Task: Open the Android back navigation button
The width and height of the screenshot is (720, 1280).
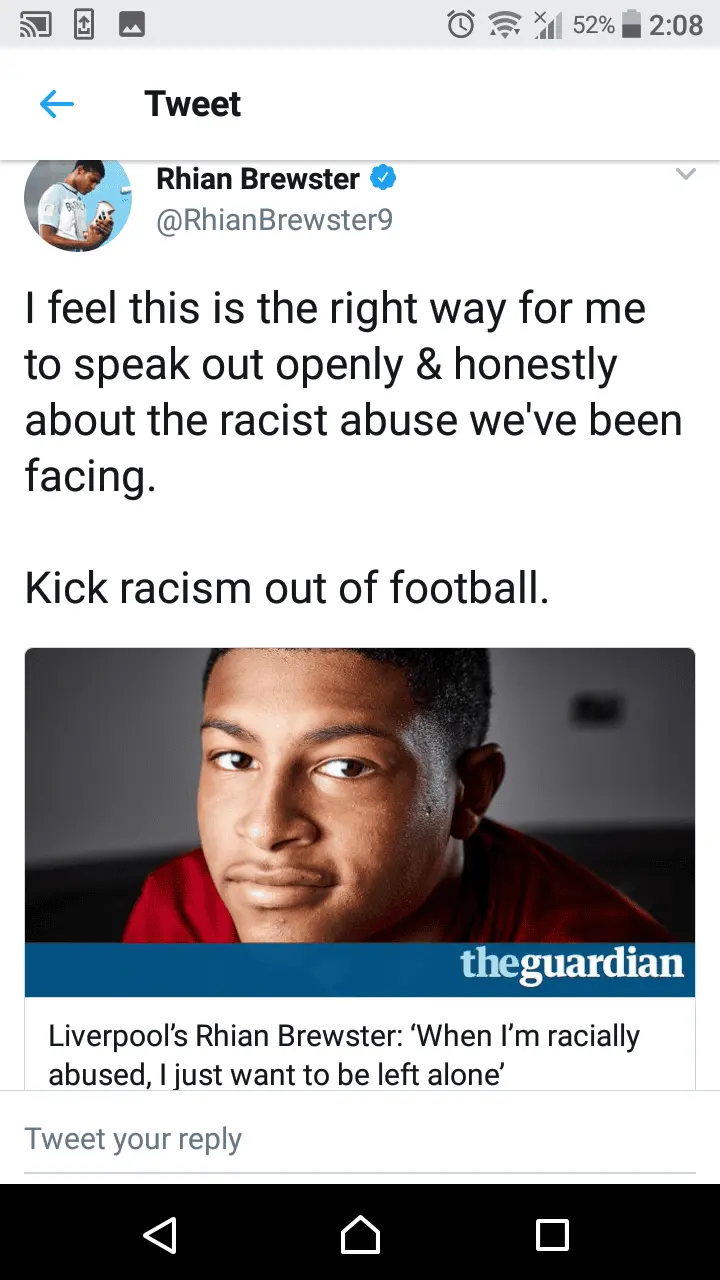Action: click(160, 1234)
